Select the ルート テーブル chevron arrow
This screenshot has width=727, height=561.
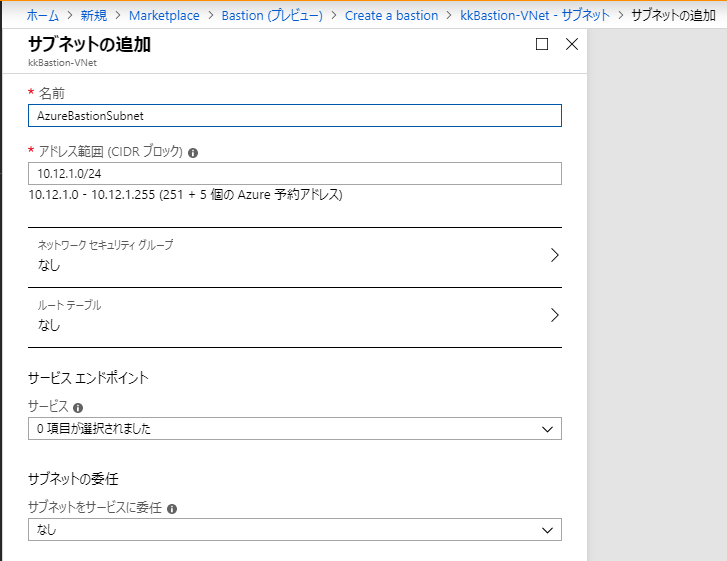click(555, 315)
